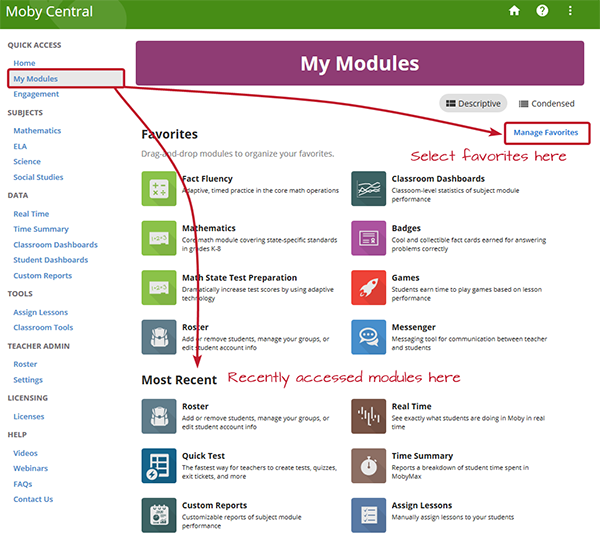Click Badges module title
The height and width of the screenshot is (538, 600).
click(x=406, y=228)
